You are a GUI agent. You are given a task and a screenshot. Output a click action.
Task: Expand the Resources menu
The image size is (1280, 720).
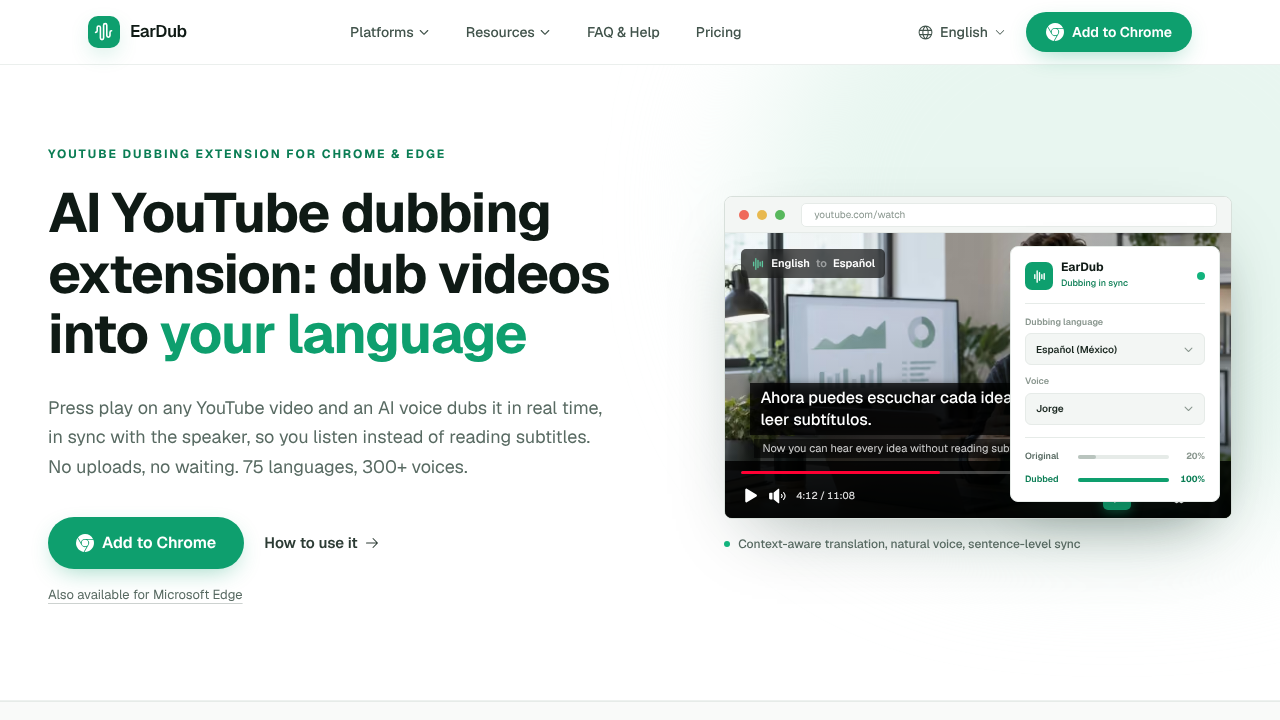[508, 32]
